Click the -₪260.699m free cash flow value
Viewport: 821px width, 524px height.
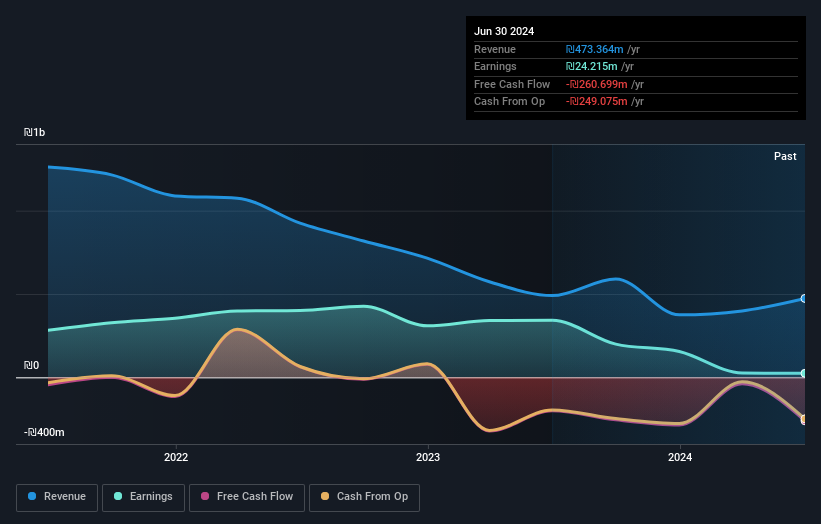(596, 84)
